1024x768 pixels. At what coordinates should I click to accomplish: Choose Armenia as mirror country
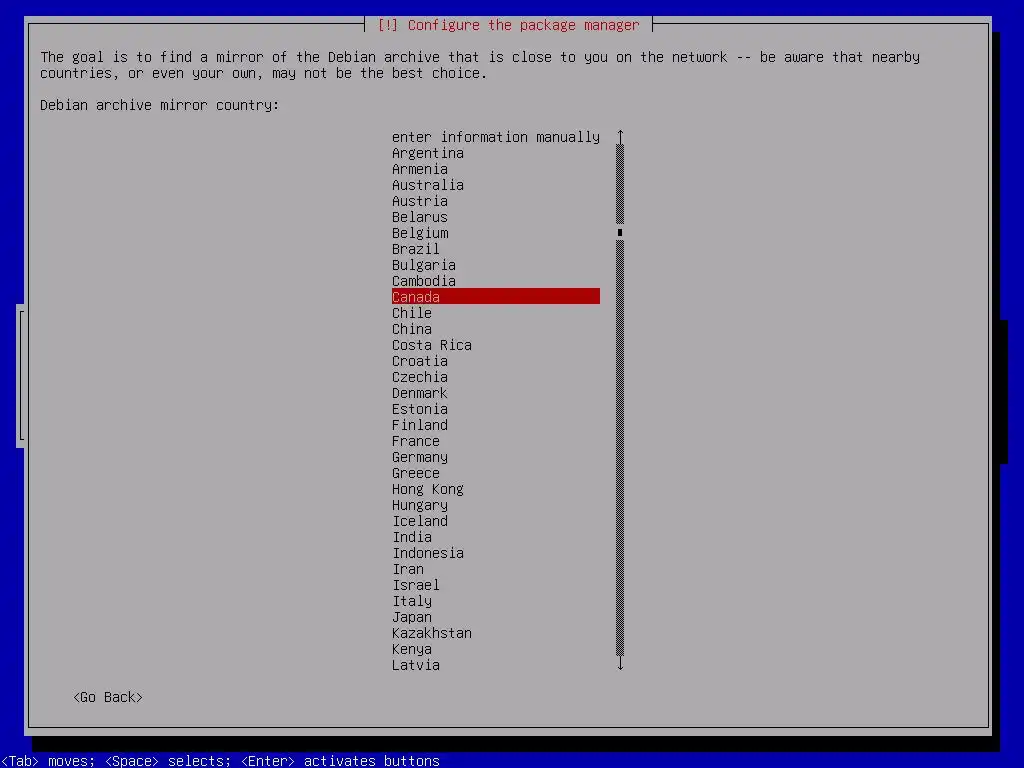point(496,169)
